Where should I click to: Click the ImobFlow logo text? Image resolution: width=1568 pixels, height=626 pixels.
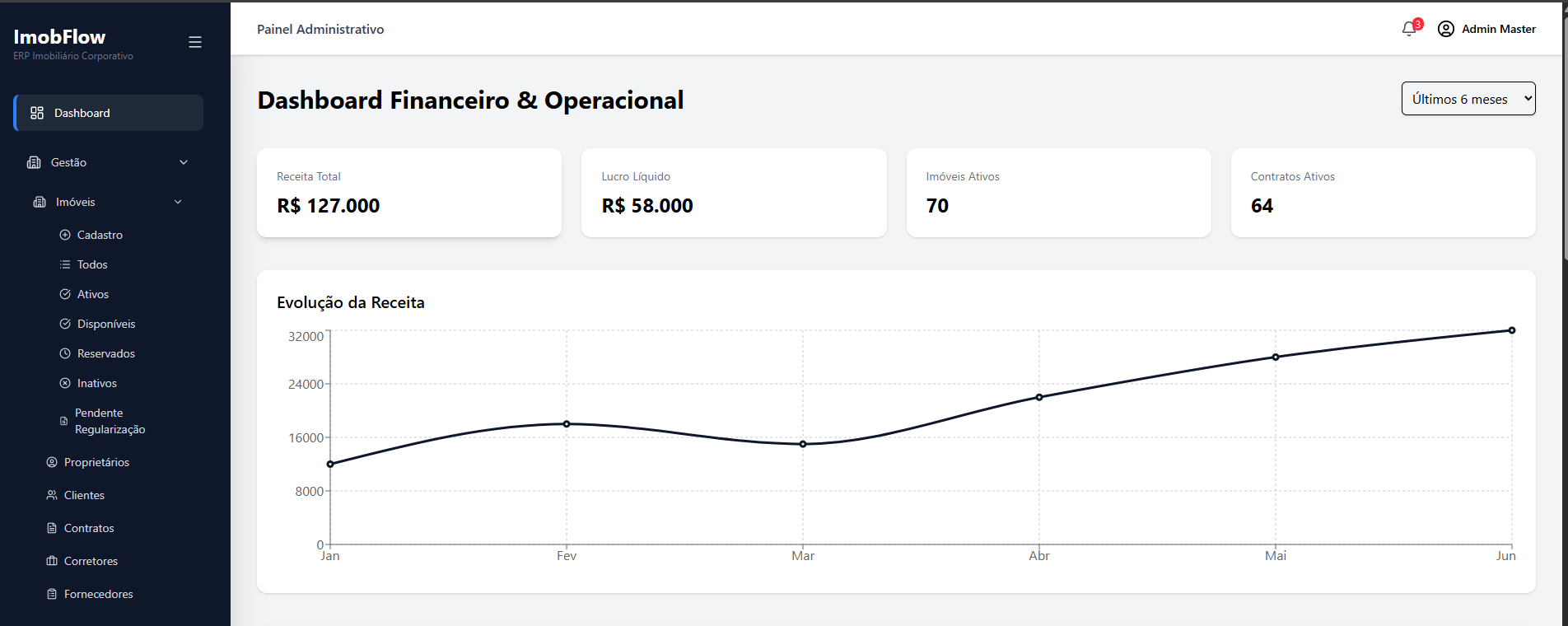click(x=58, y=37)
